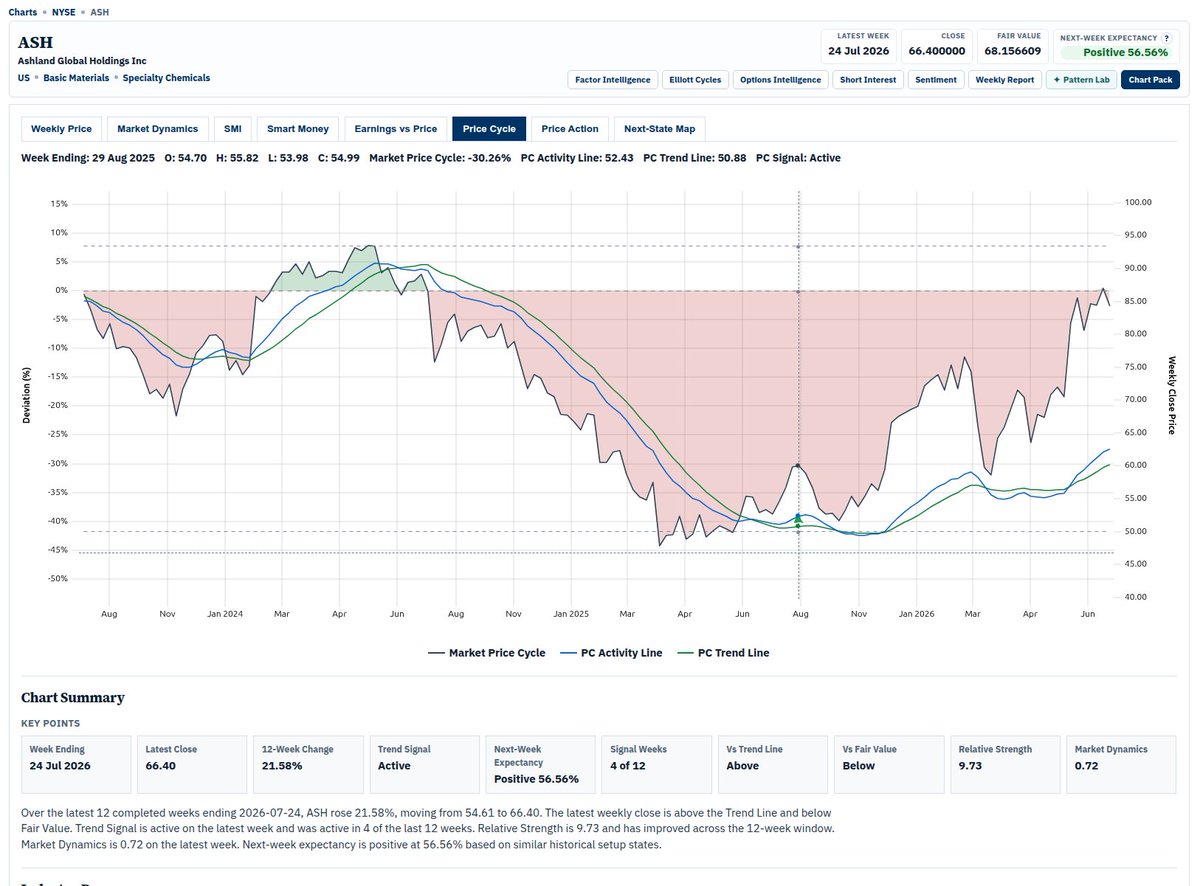Image resolution: width=1200 pixels, height=886 pixels.
Task: Click the green trend line marker at crosshair
Action: click(x=798, y=525)
